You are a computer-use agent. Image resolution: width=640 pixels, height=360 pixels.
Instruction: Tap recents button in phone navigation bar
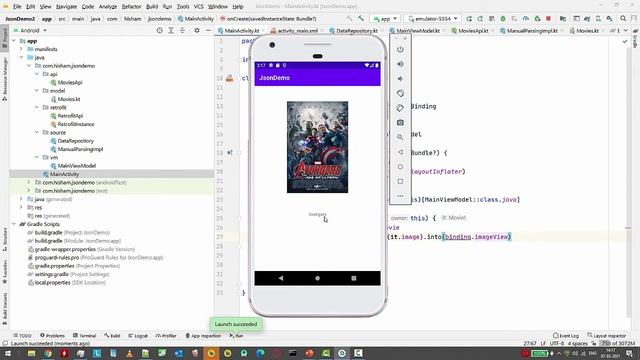[x=353, y=278]
